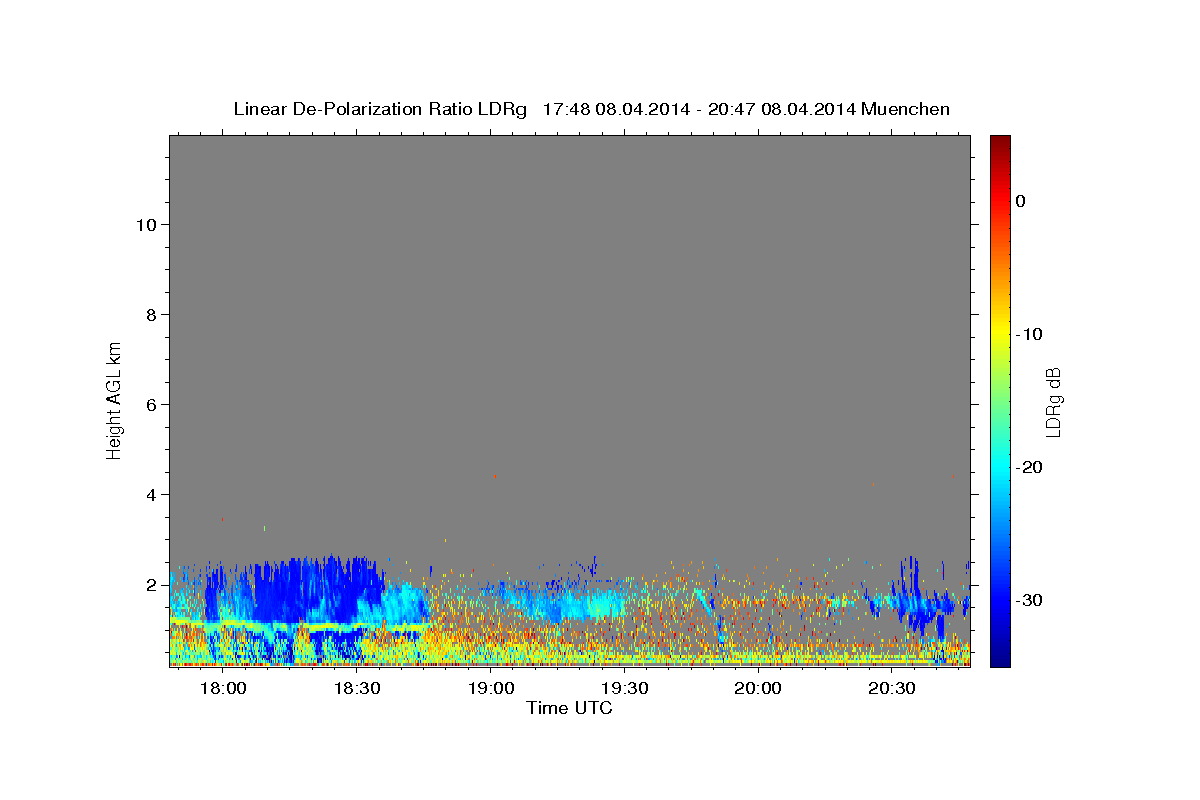Screen dimensions: 1200x800
Task: Click the 18:30 time tick label
Action: (x=357, y=689)
